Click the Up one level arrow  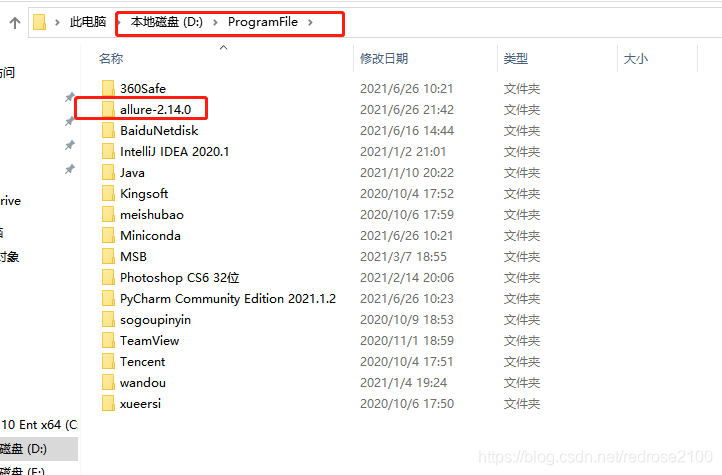[x=15, y=23]
